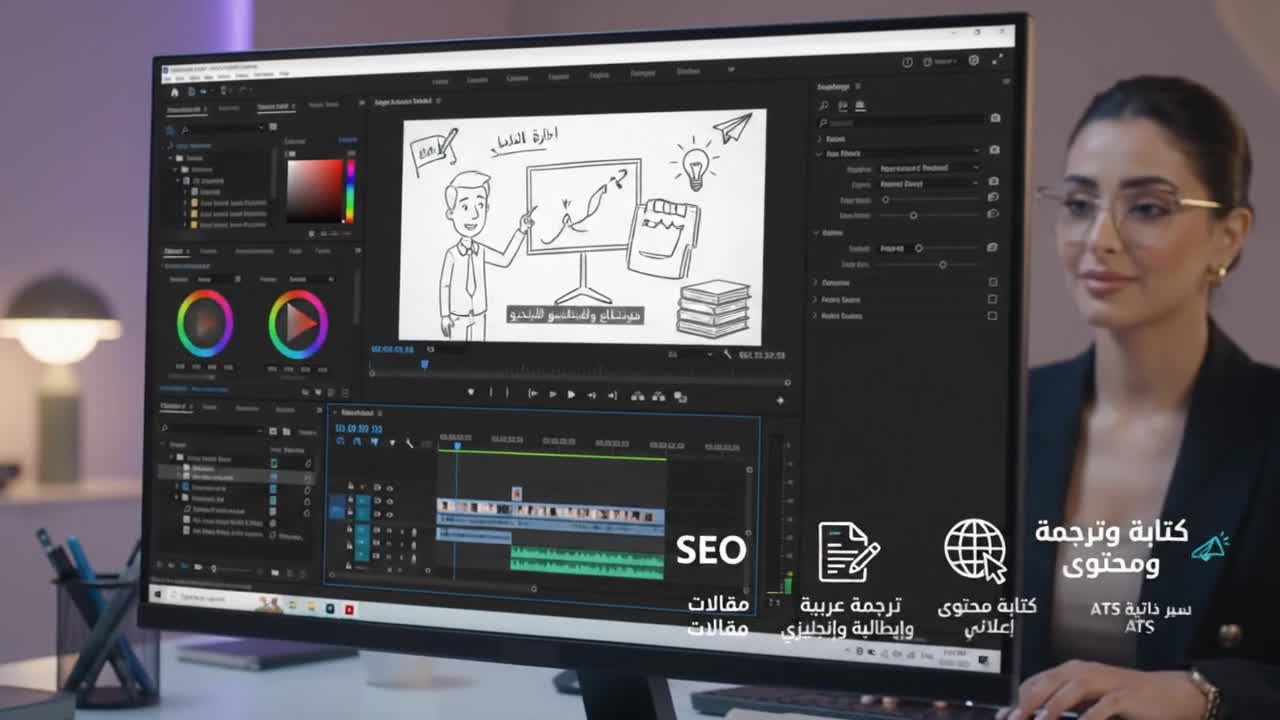Jump to the Out point in Program Monitor

point(612,395)
